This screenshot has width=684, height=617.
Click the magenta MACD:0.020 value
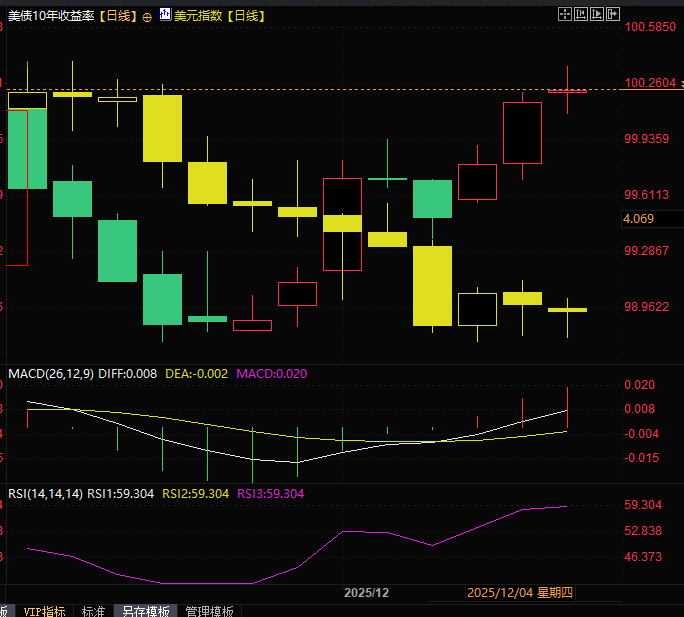pos(271,374)
